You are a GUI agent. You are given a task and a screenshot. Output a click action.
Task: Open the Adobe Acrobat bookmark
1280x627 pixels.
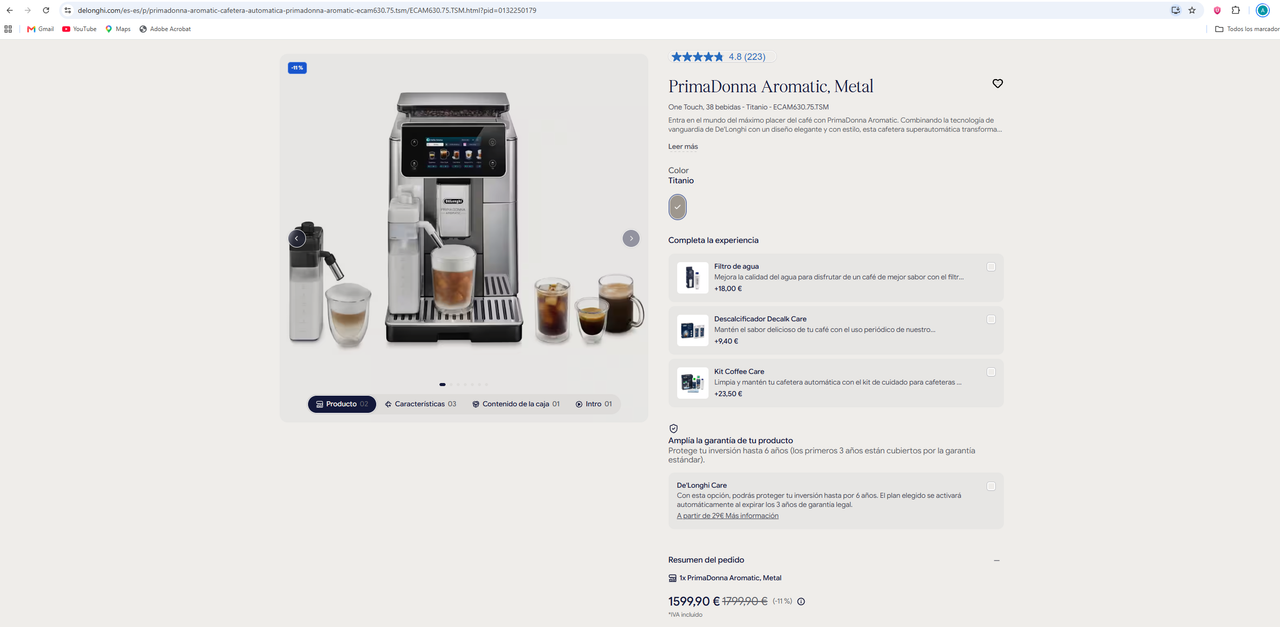165,29
